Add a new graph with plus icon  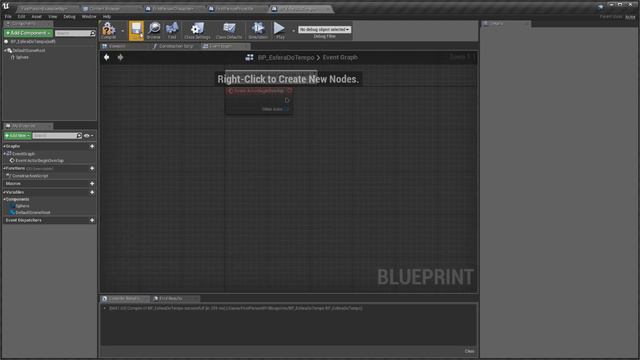coord(92,146)
